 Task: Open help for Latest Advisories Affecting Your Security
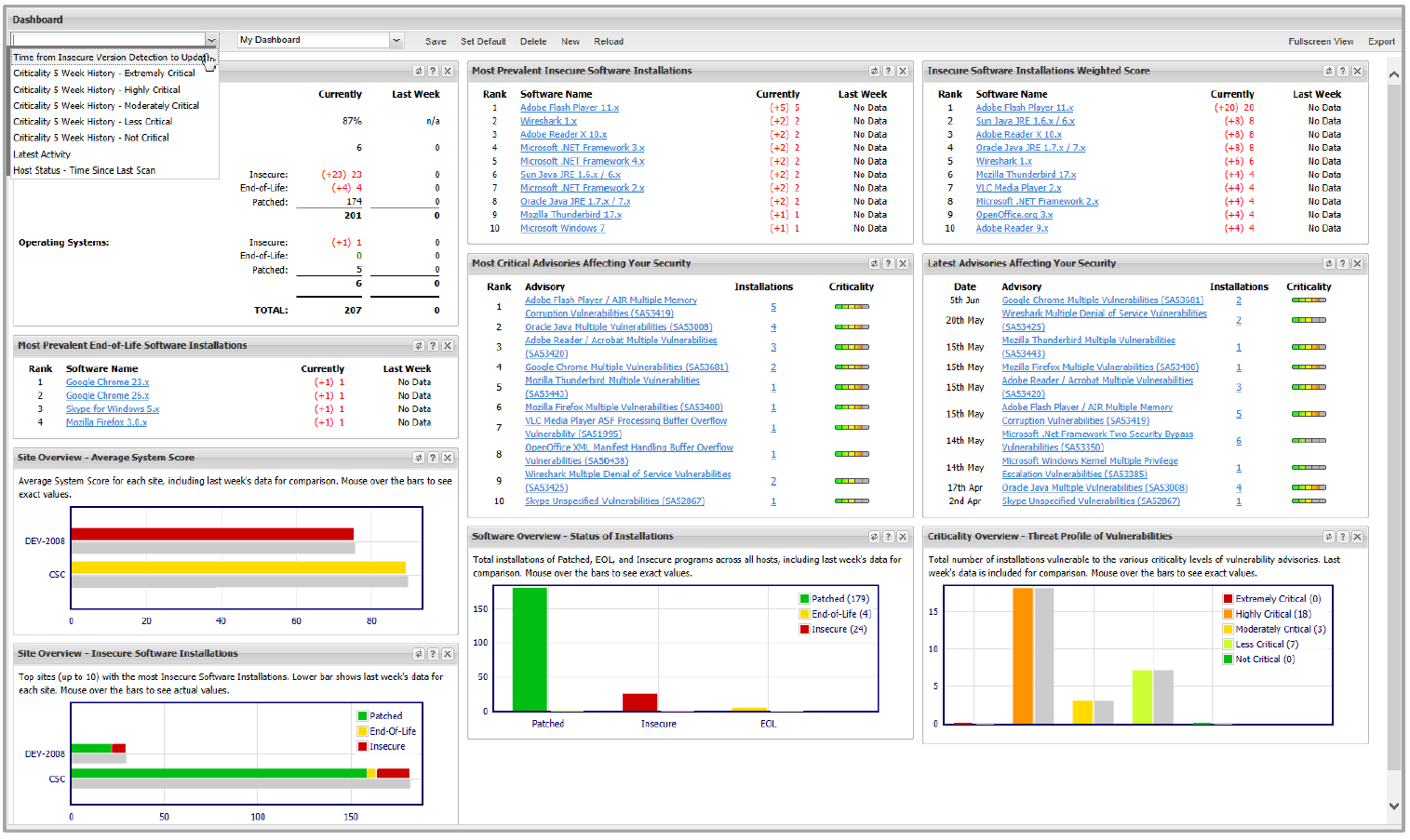(1343, 263)
